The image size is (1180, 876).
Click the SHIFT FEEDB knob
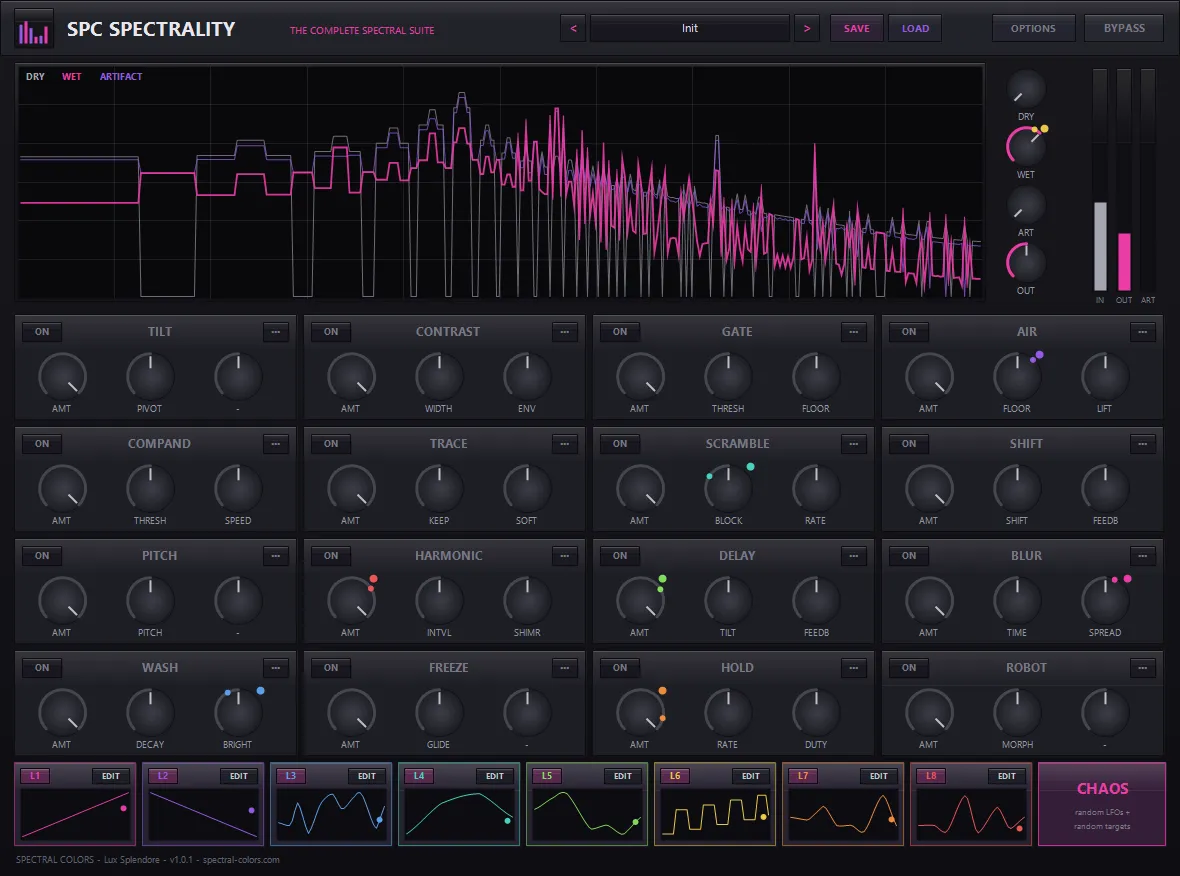(x=1105, y=488)
